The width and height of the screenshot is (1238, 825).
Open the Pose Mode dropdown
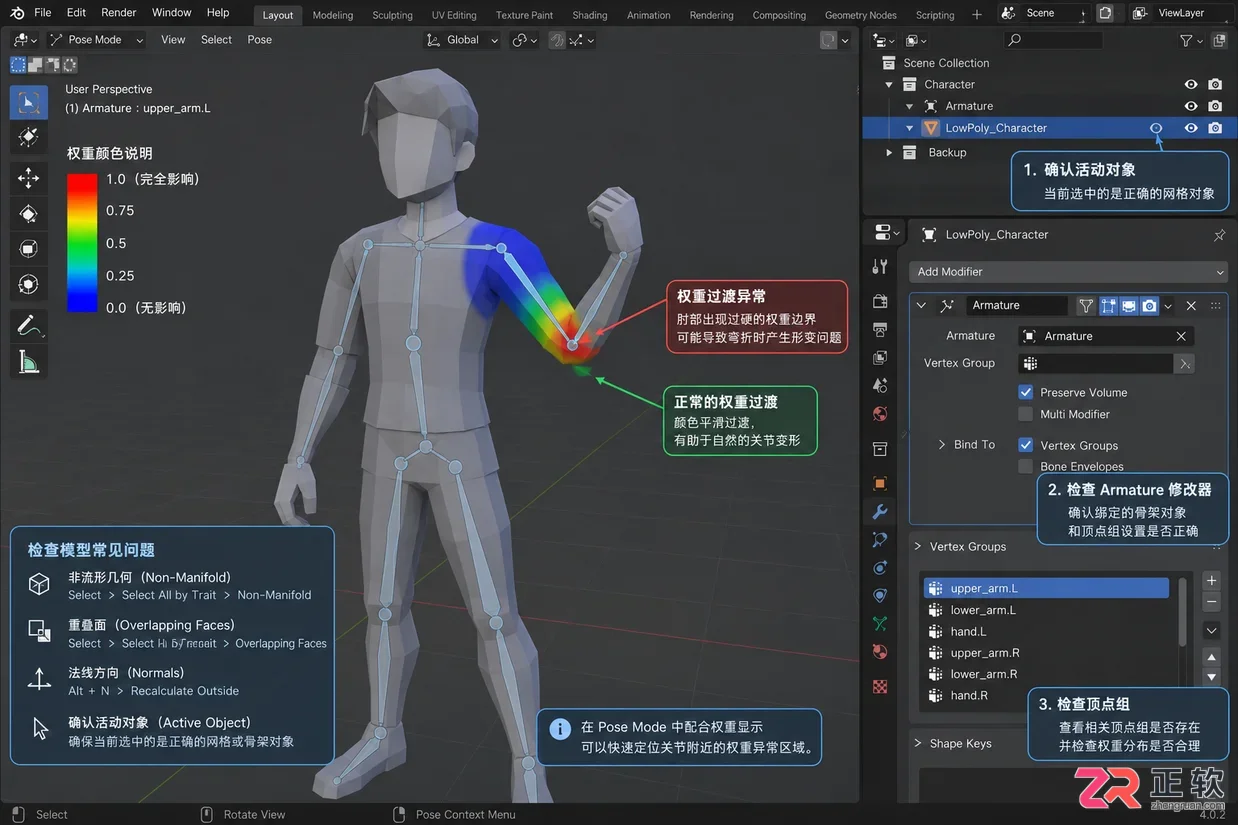95,40
